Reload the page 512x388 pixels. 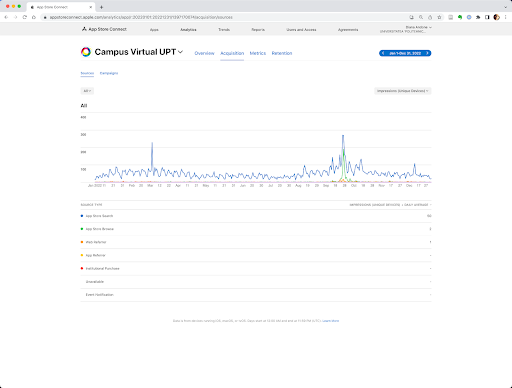(x=25, y=17)
